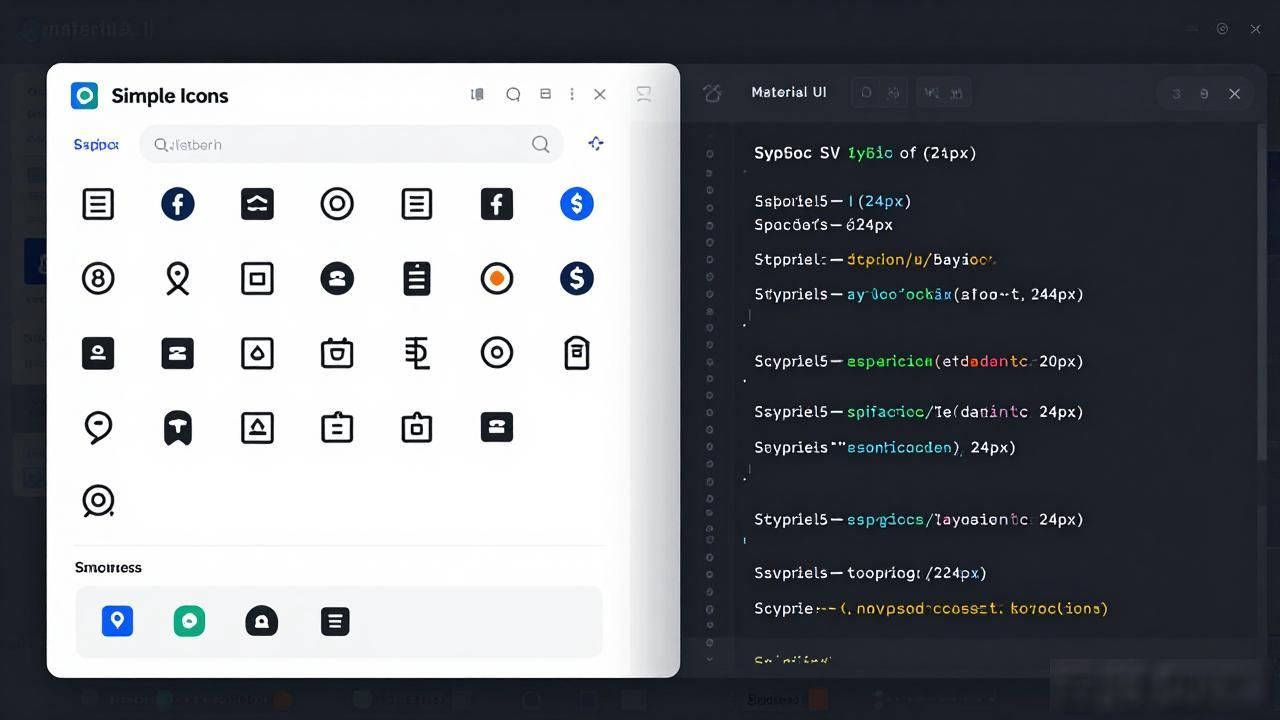Click the sparkle icon beside search field
Viewport: 1280px width, 720px height.
tap(596, 143)
